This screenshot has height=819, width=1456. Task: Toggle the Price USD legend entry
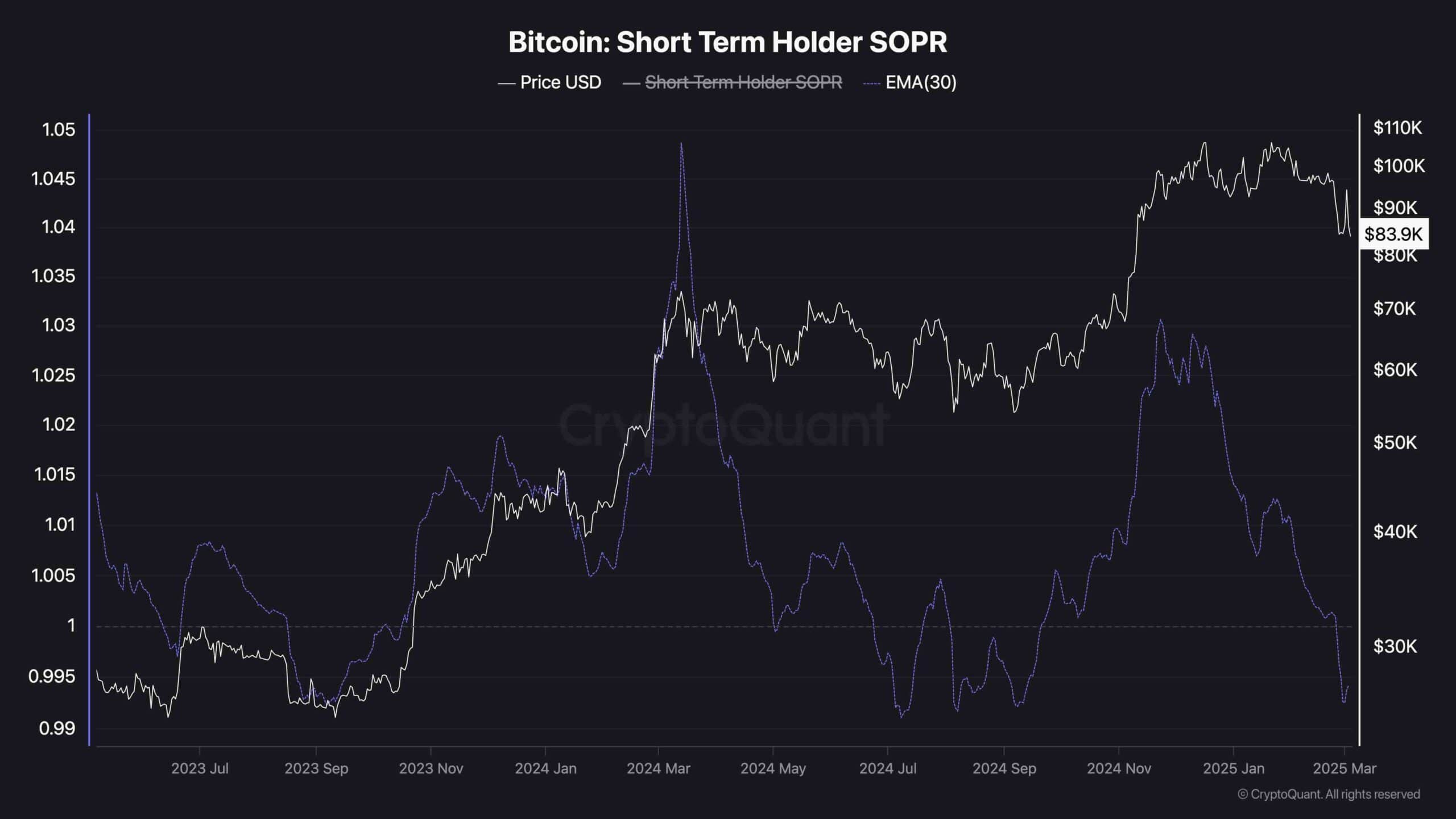click(549, 82)
